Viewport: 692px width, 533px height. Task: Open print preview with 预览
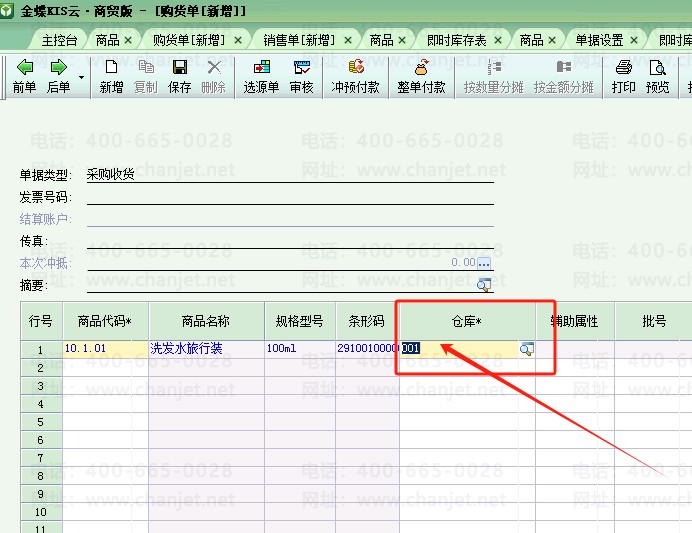click(x=658, y=76)
